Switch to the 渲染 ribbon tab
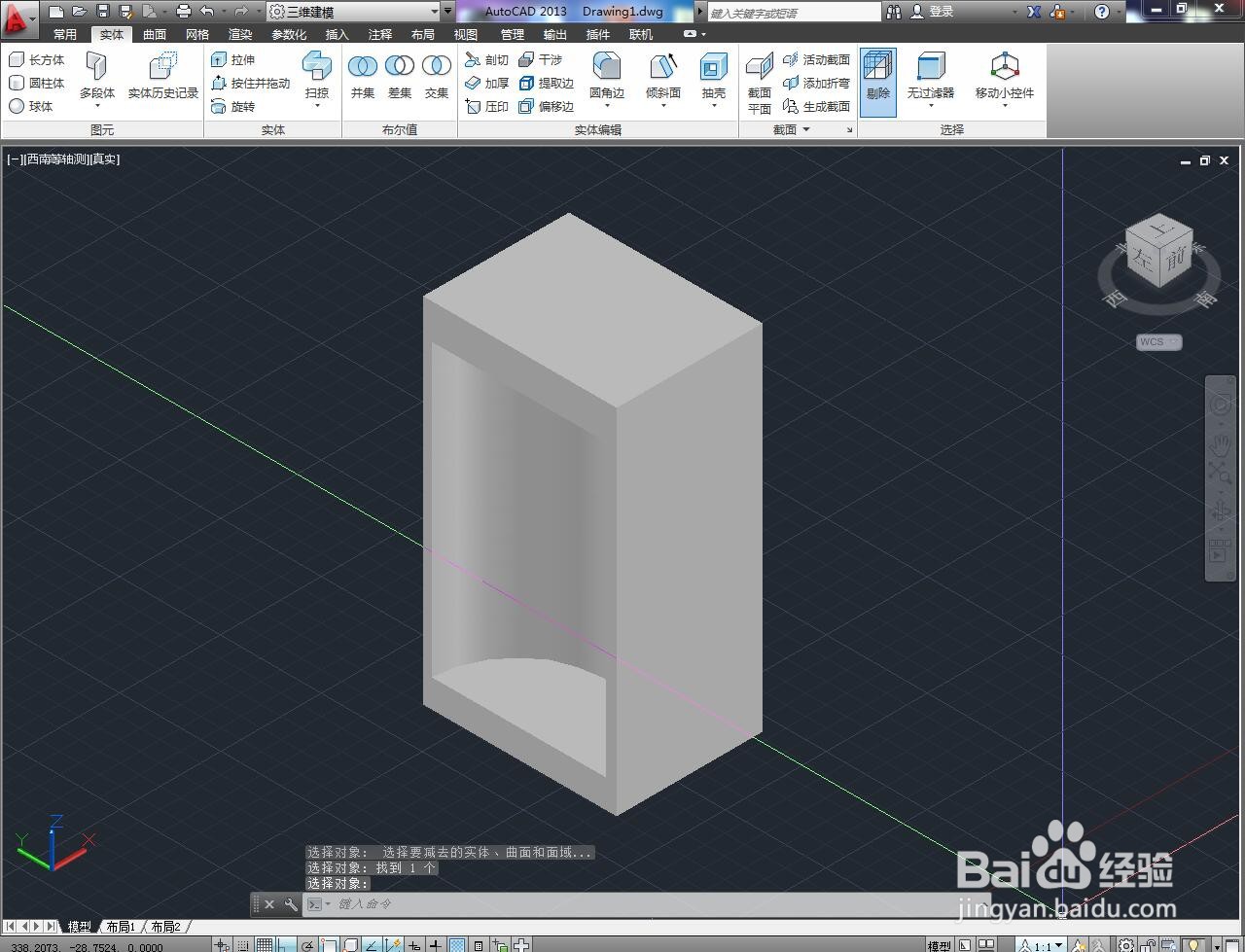 240,34
